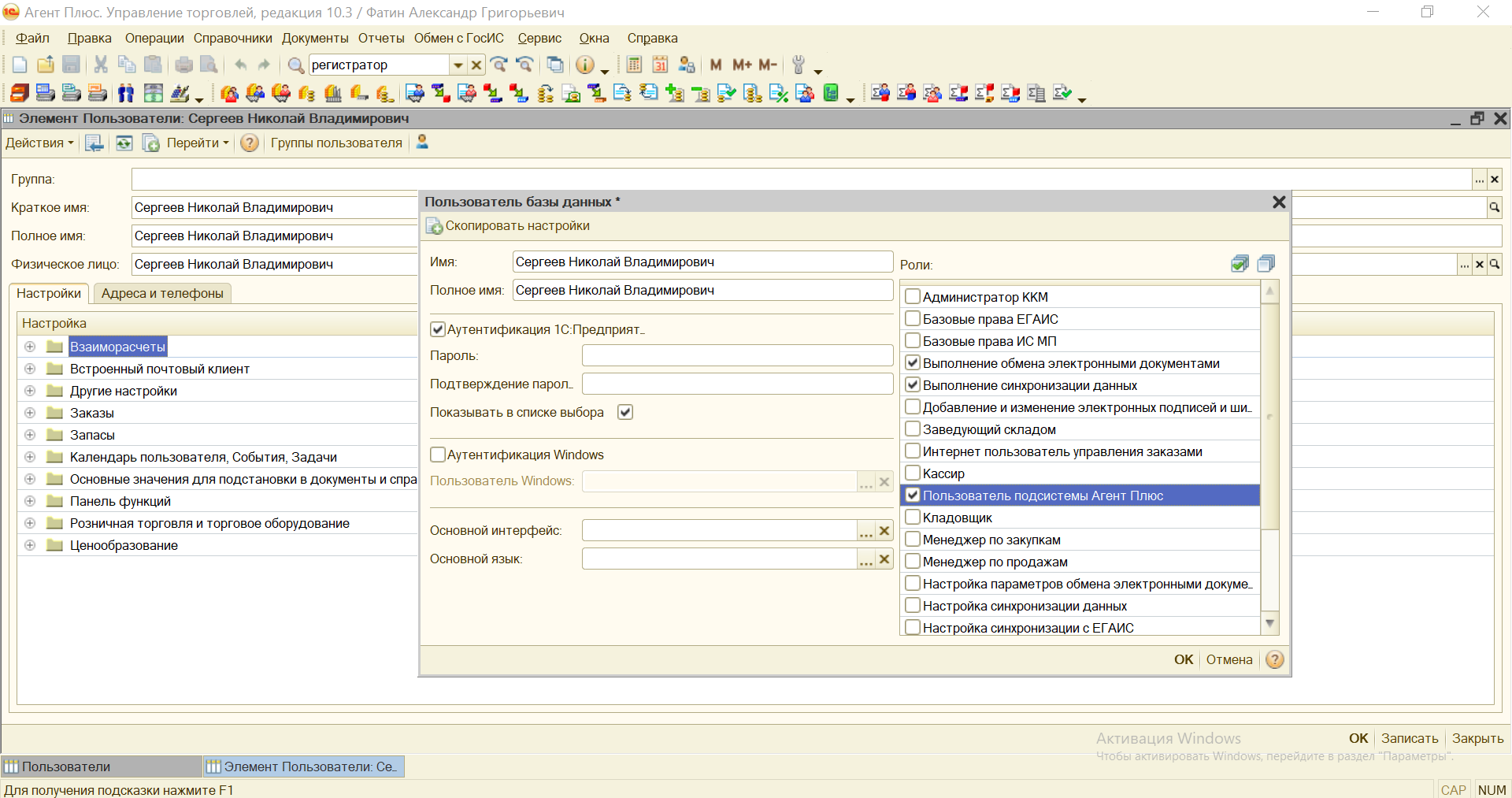
Task: Enable the Кассир role checkbox
Action: pos(913,473)
